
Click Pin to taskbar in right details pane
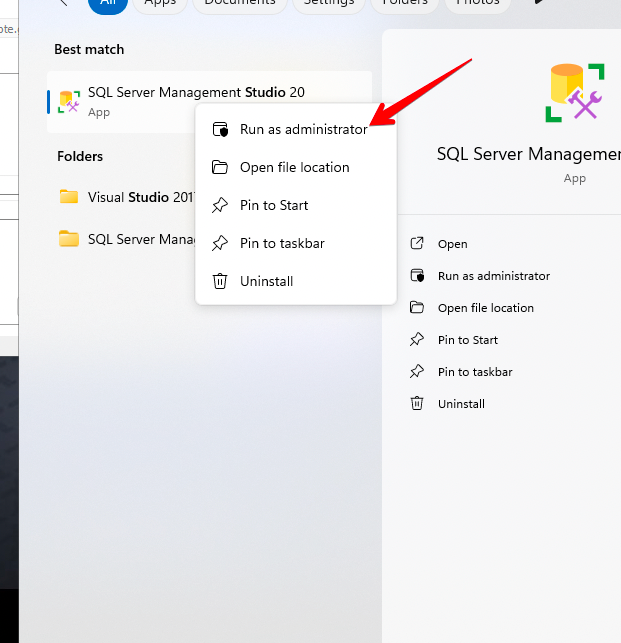coord(475,372)
